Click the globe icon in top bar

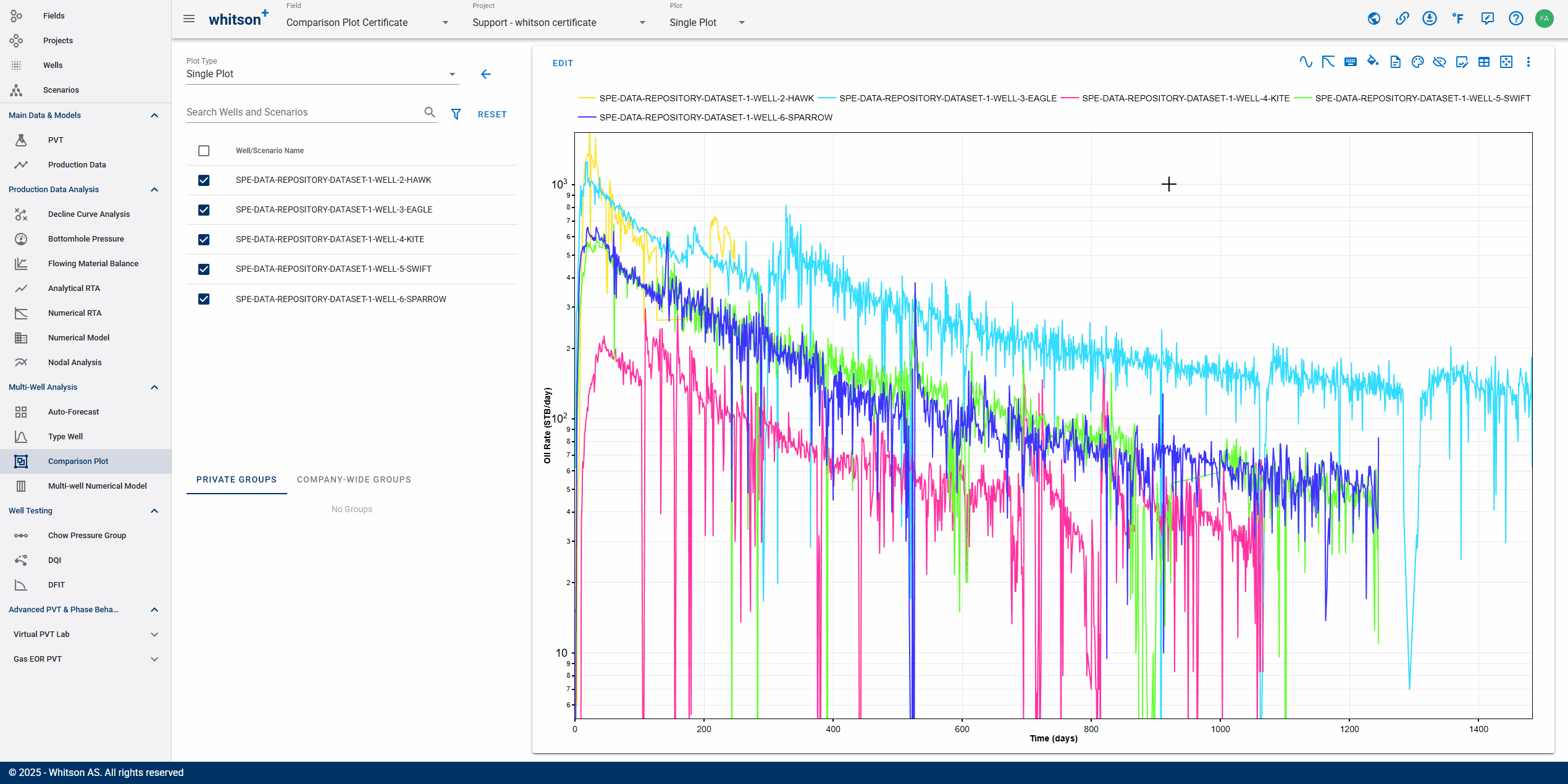click(1374, 19)
